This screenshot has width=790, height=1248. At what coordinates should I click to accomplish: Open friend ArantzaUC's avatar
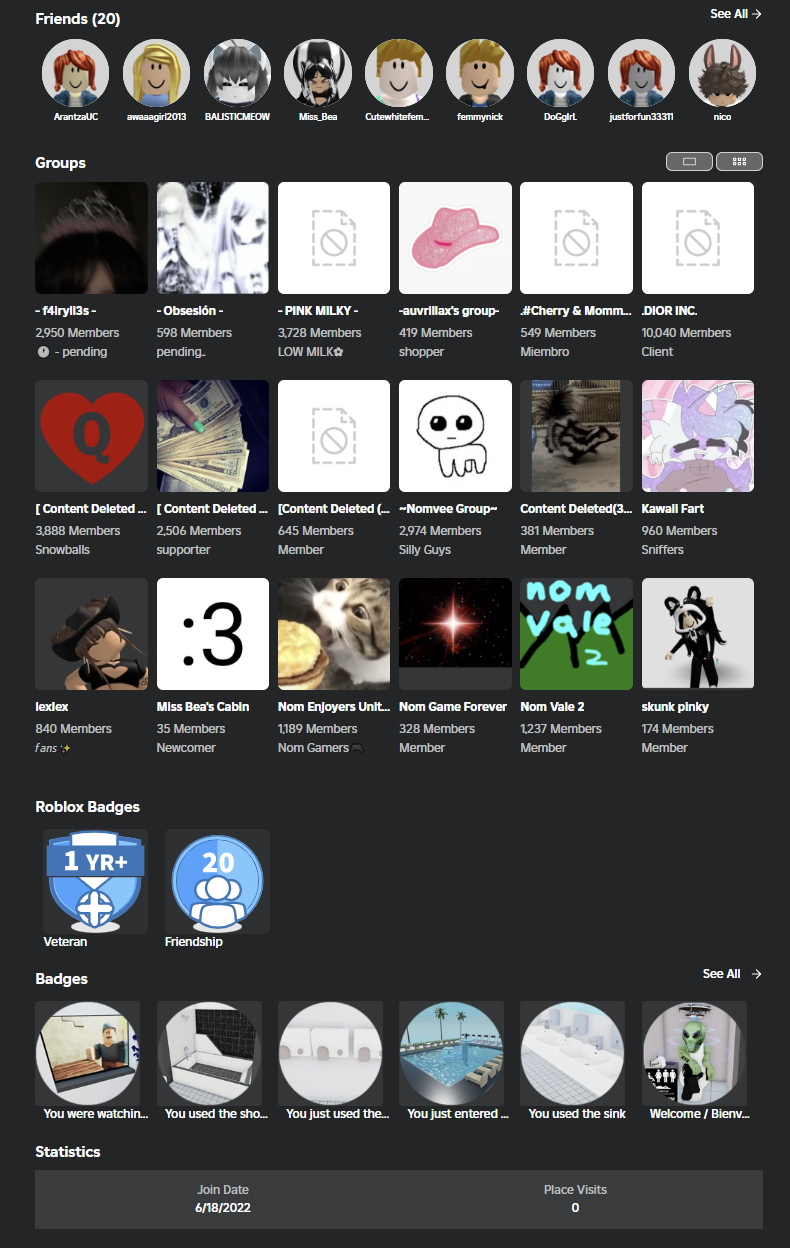[x=75, y=73]
